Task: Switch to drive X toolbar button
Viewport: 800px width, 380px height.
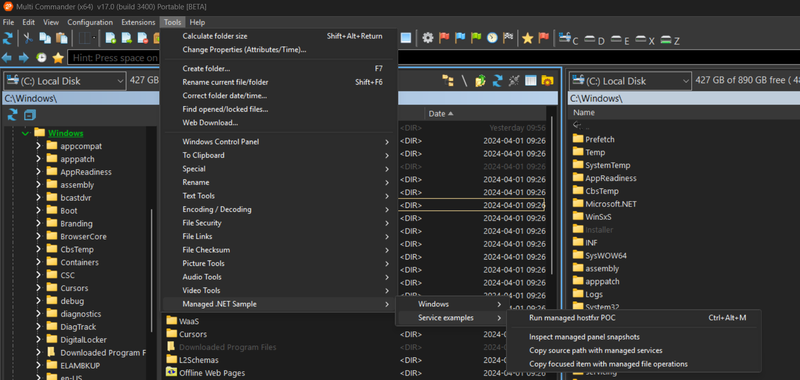Action: point(645,39)
